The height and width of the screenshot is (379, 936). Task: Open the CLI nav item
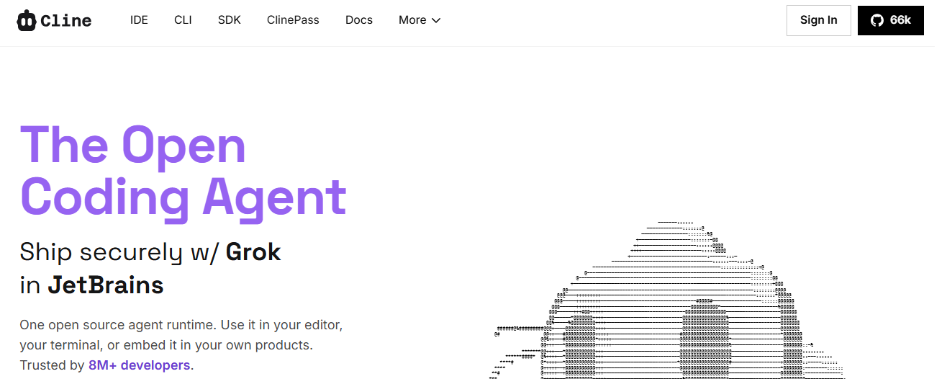pos(183,20)
